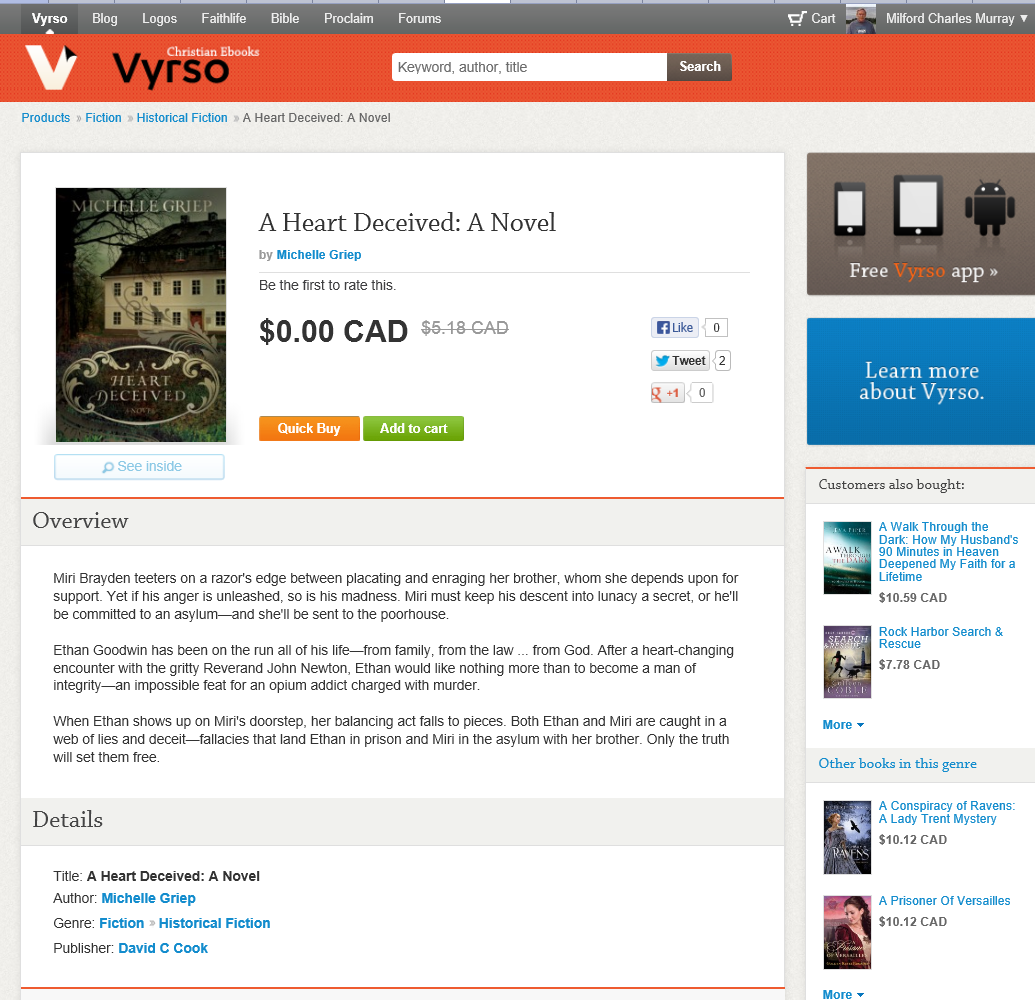Image resolution: width=1035 pixels, height=1000 pixels.
Task: Click the Android robot app icon
Action: 989,207
